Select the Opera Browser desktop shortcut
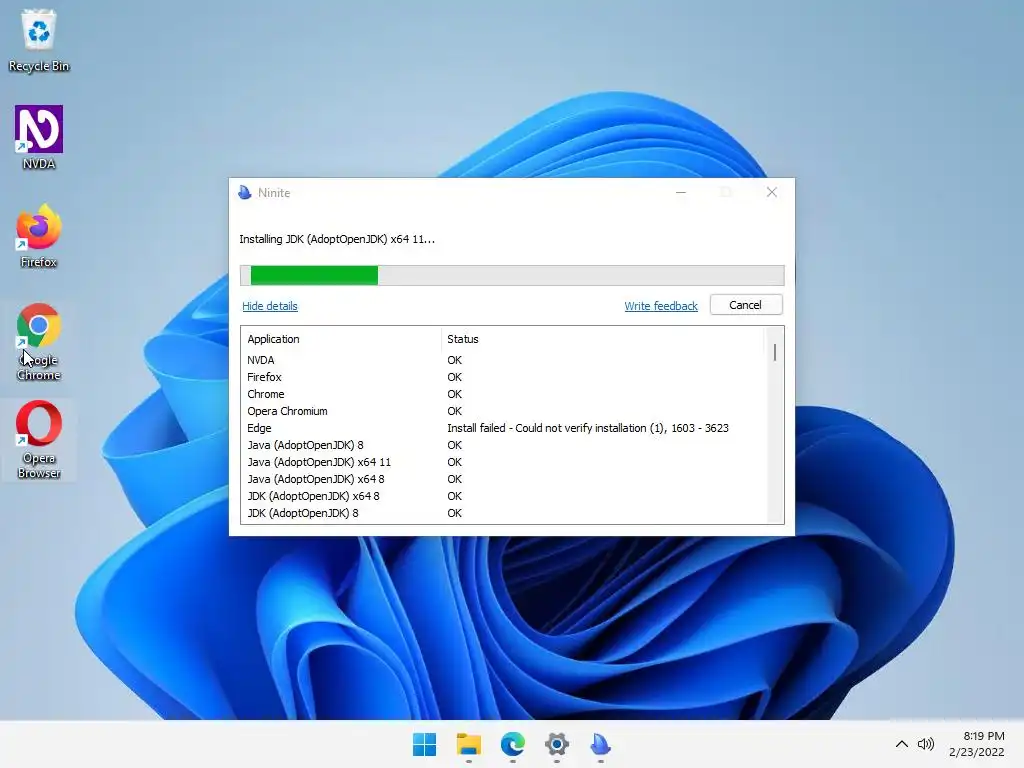The height and width of the screenshot is (768, 1024). pyautogui.click(x=39, y=440)
